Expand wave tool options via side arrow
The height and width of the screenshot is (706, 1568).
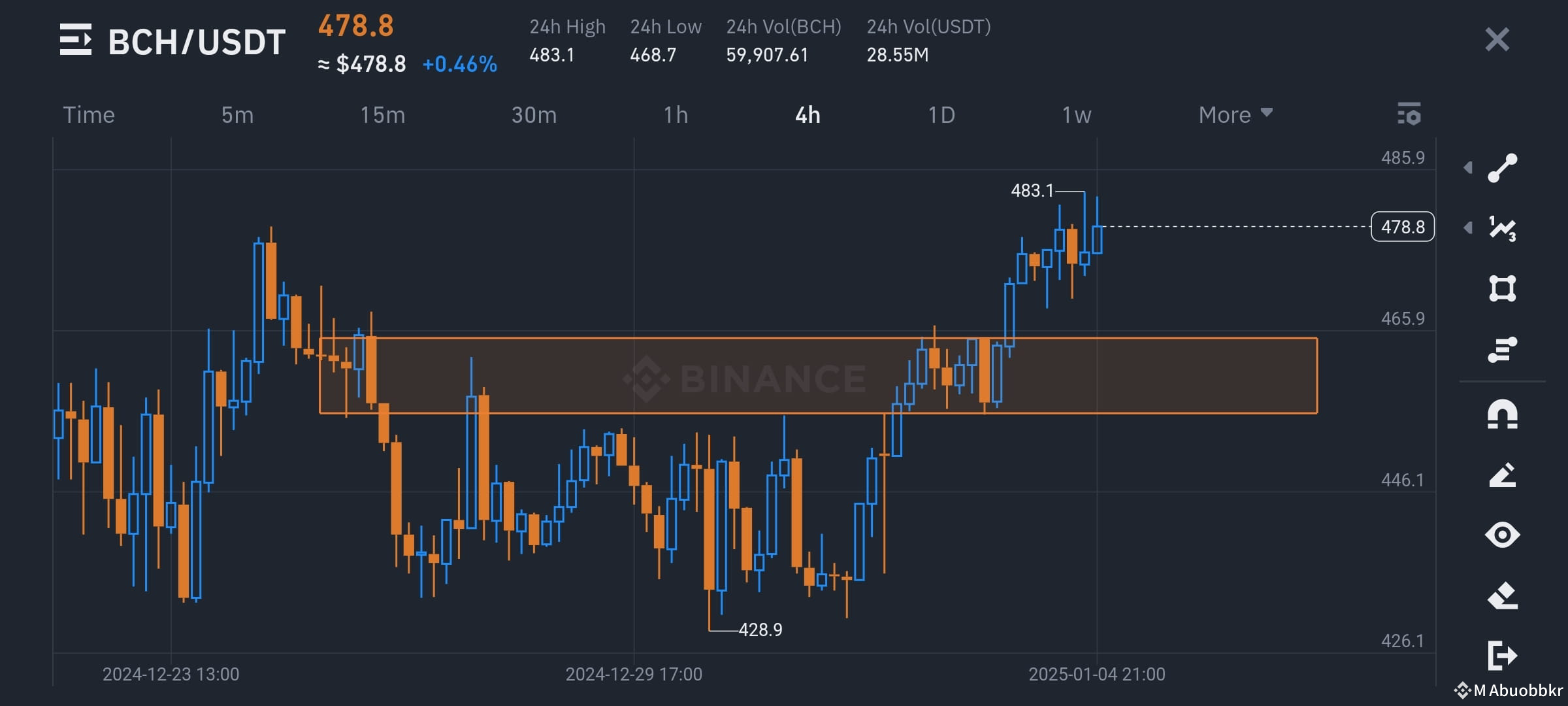1469,229
